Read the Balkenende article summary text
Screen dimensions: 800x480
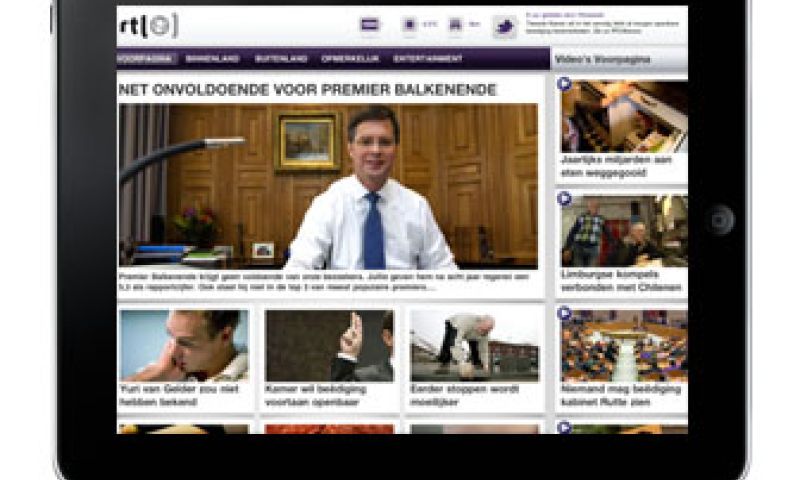(x=324, y=282)
